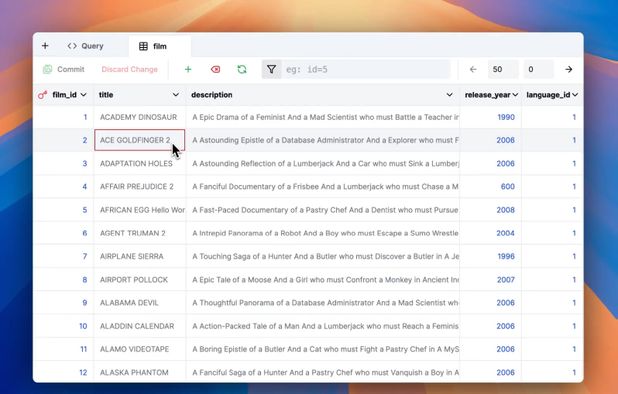Click the red delete row icon

pos(215,69)
